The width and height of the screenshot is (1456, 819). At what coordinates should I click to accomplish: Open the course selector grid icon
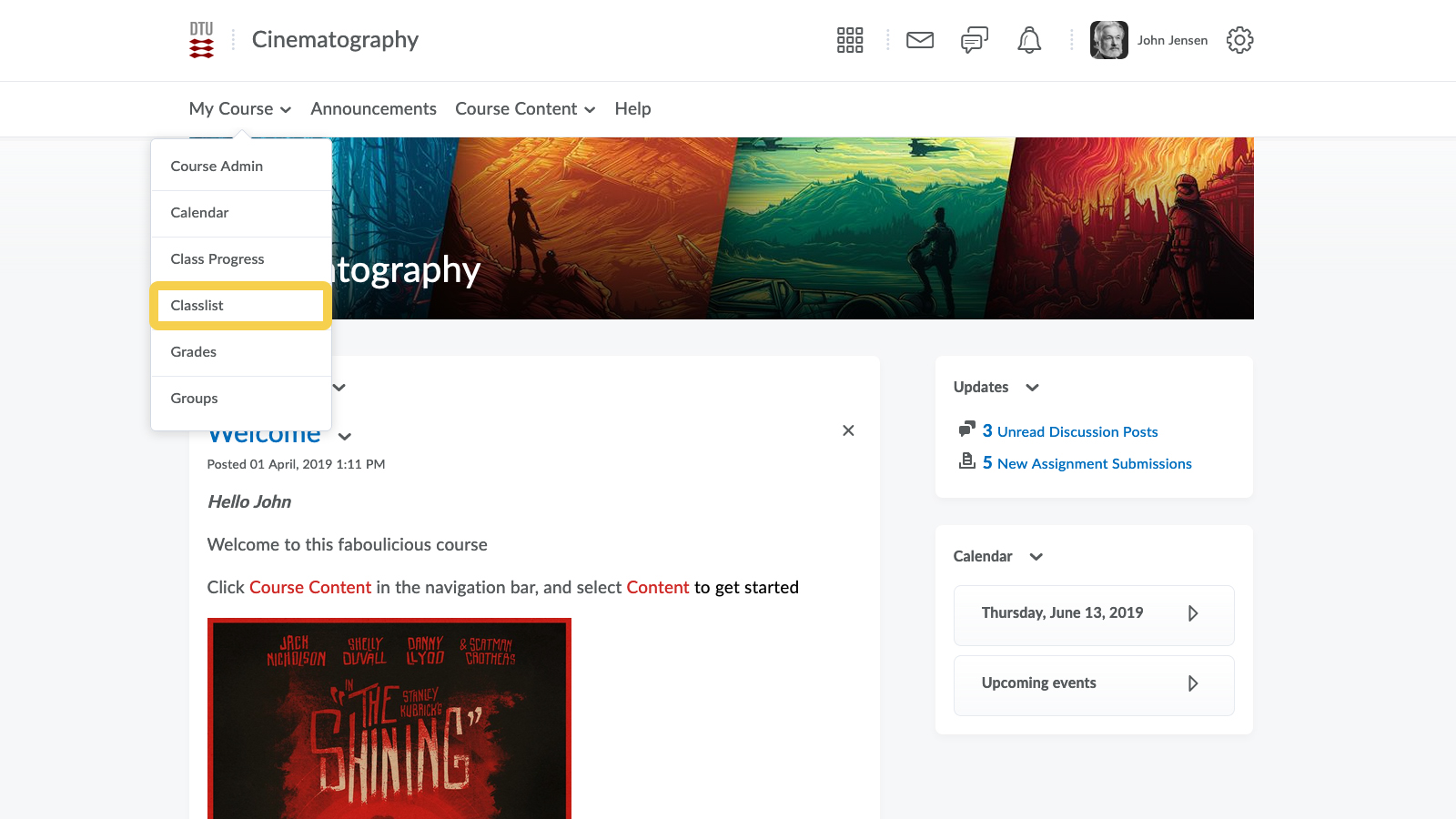(849, 40)
